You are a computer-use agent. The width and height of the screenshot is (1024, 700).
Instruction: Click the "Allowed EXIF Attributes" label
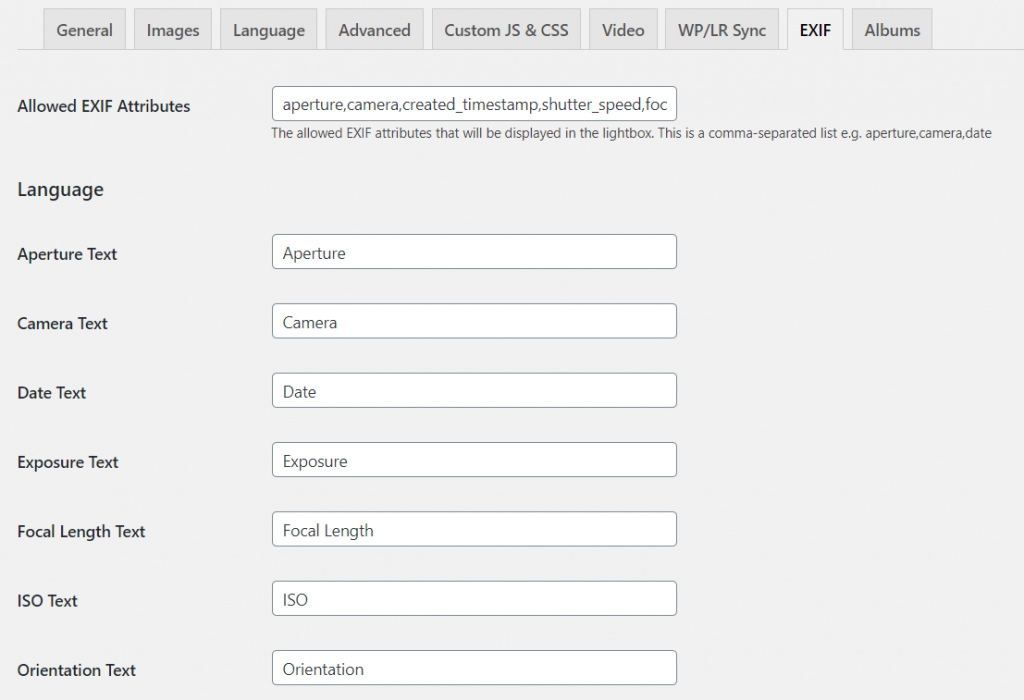pyautogui.click(x=103, y=106)
